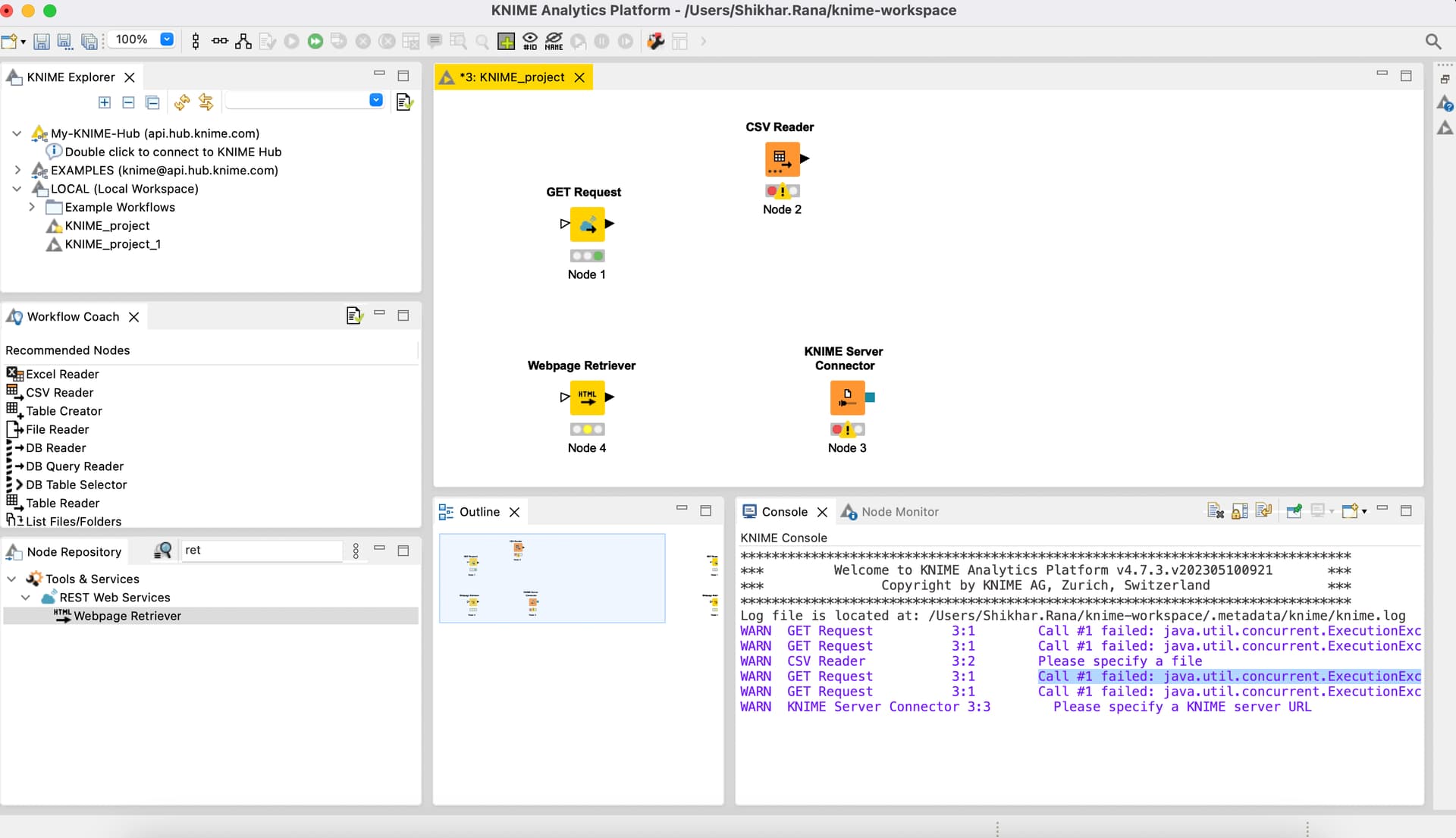
Task: Click the Outline workflow overview thumbnail
Action: (552, 579)
